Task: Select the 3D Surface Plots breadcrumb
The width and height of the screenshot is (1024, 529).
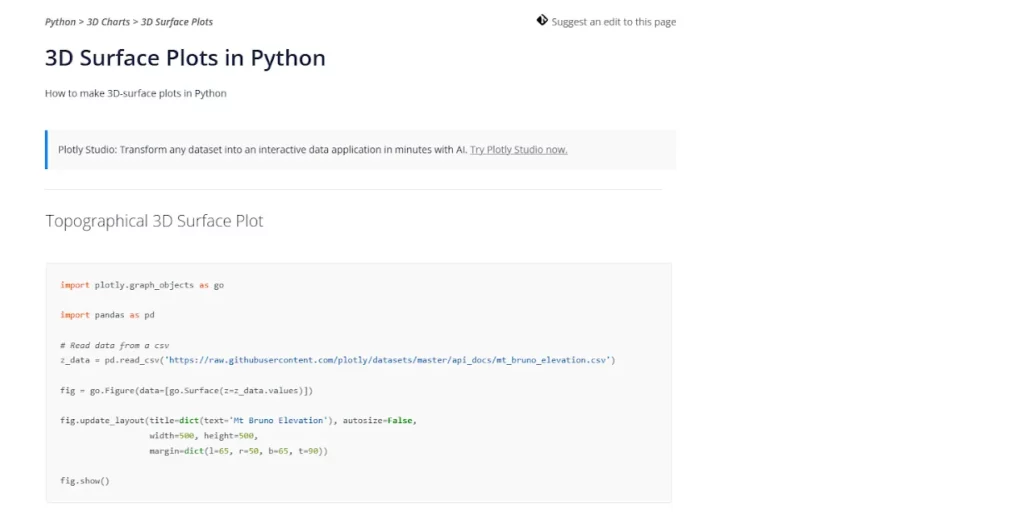Action: coord(177,22)
